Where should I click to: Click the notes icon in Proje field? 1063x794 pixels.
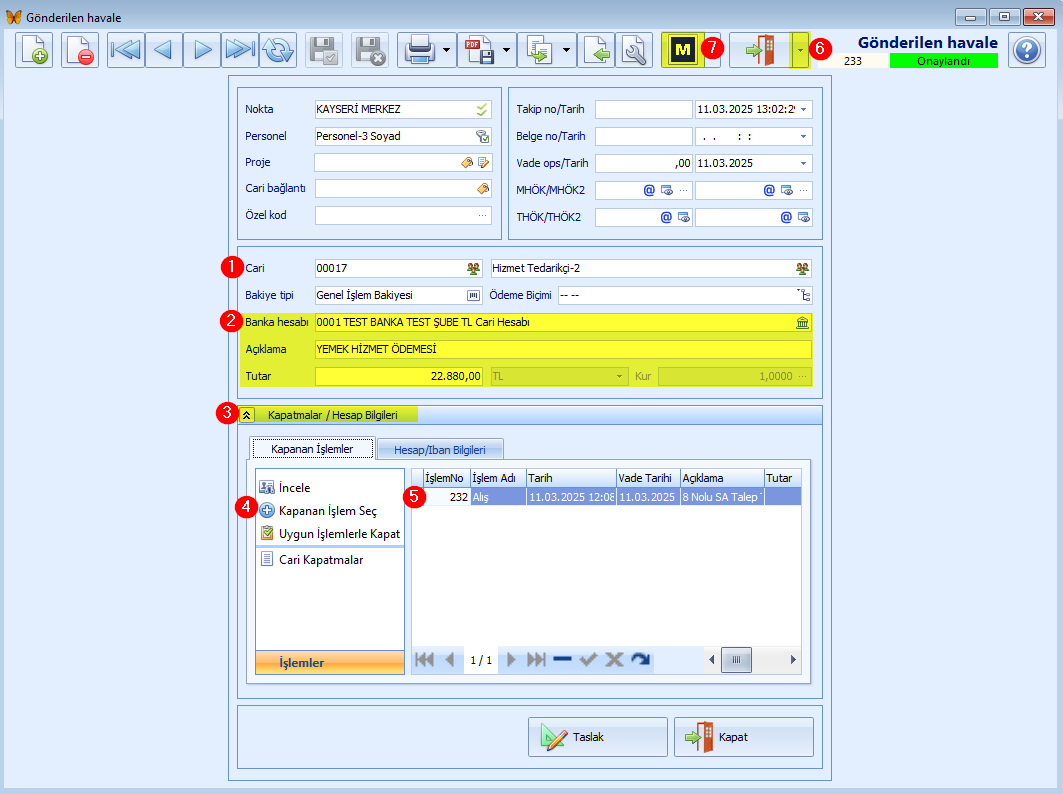(483, 163)
